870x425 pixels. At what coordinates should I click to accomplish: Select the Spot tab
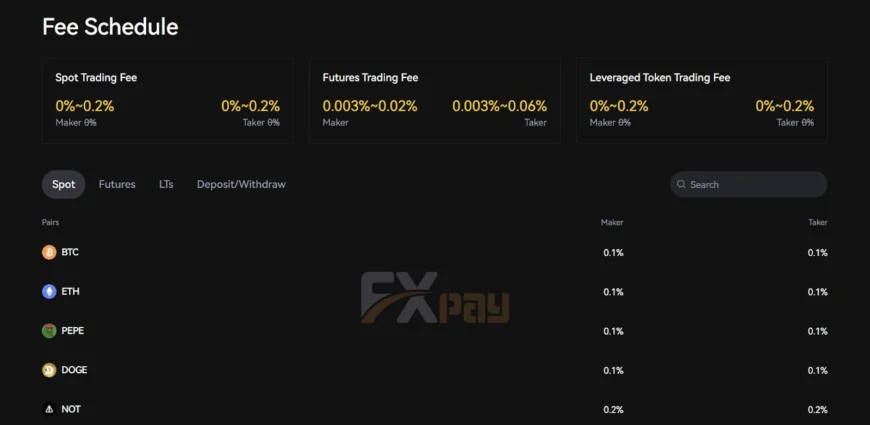pyautogui.click(x=64, y=184)
